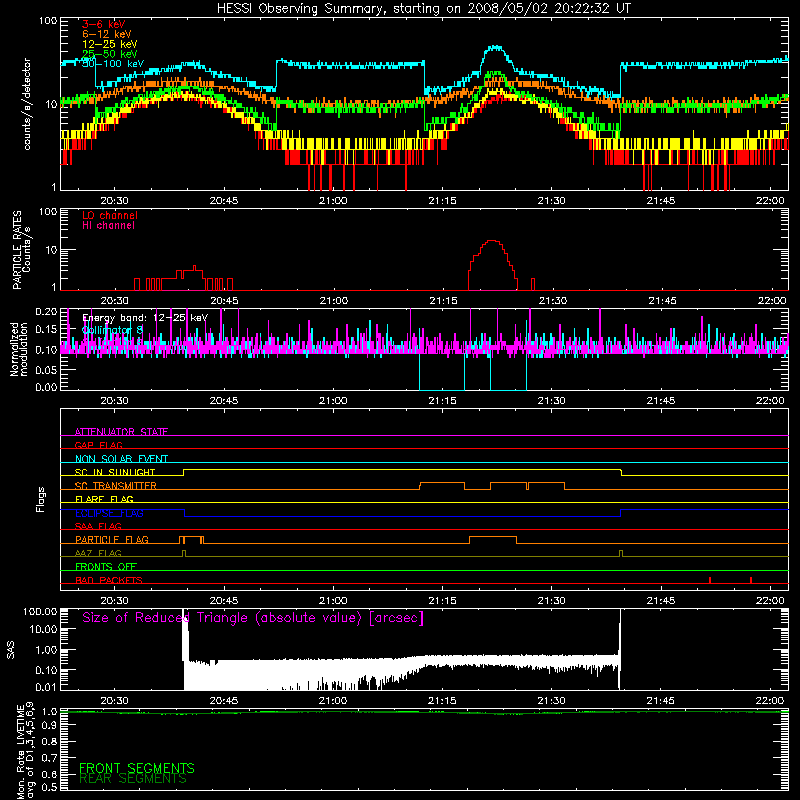The height and width of the screenshot is (800, 800).
Task: Click the 21:00 label under the Flags panel
Action: [333, 601]
